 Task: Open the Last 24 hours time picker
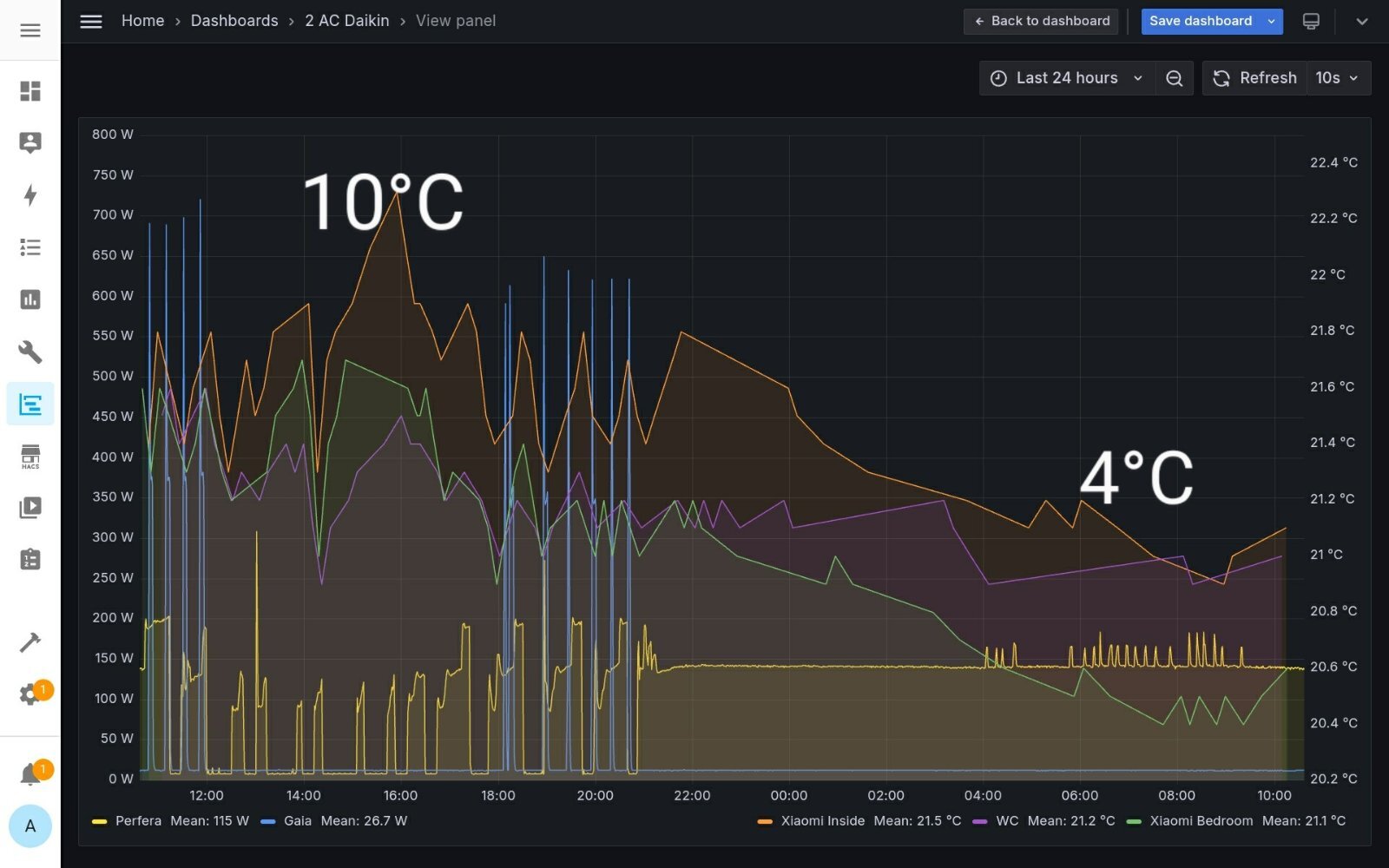[x=1067, y=78]
